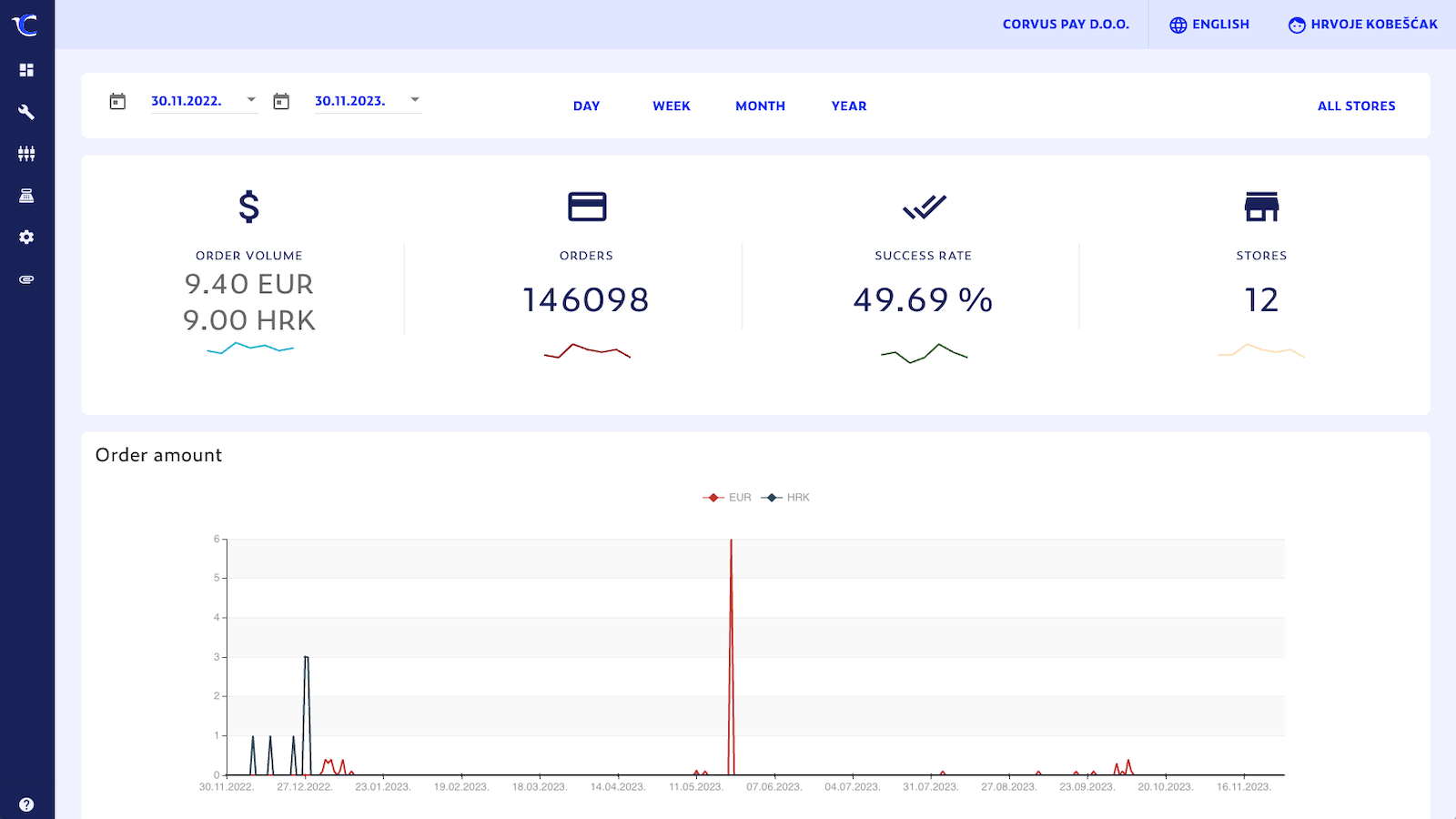Click the user avatar face icon
This screenshot has width=1456, height=819.
click(x=1297, y=25)
